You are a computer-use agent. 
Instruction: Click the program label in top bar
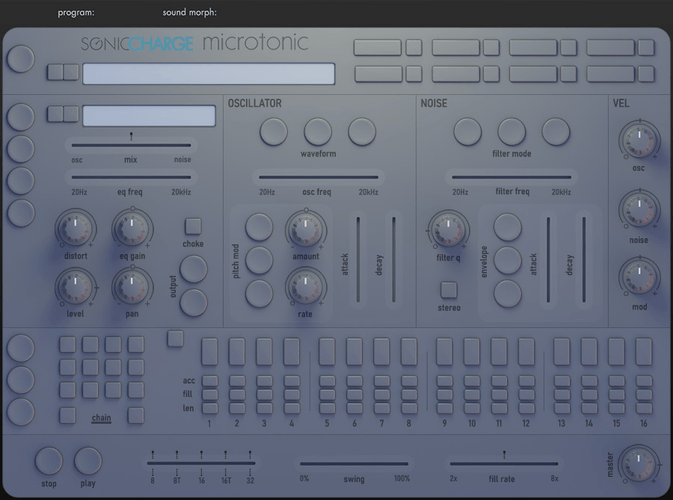pos(76,12)
